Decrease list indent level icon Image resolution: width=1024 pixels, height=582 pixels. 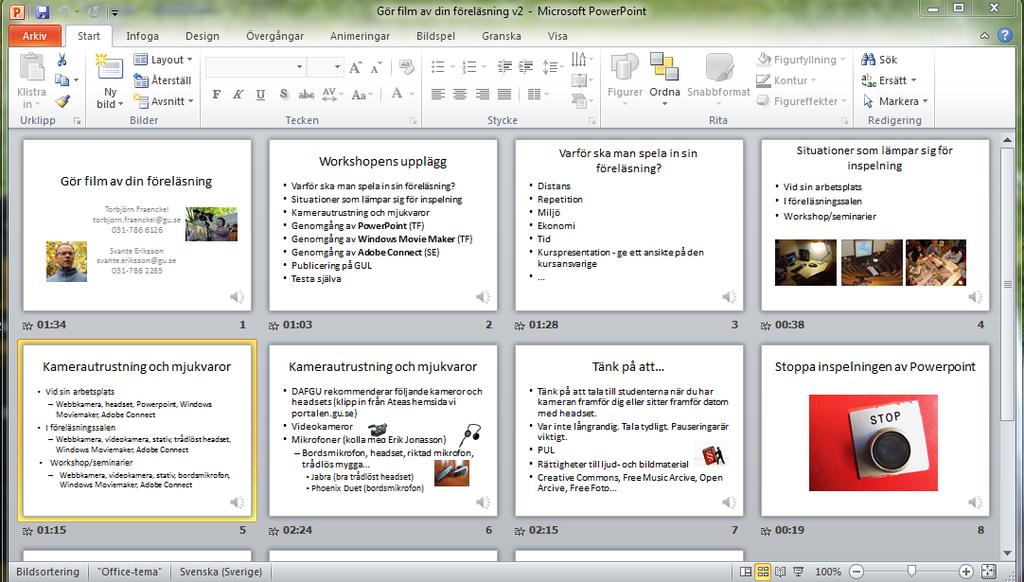tap(504, 67)
